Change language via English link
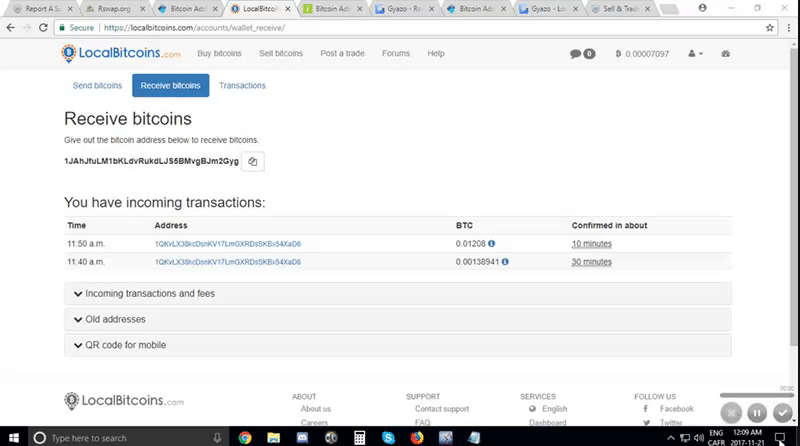The width and height of the screenshot is (800, 446). (x=555, y=409)
